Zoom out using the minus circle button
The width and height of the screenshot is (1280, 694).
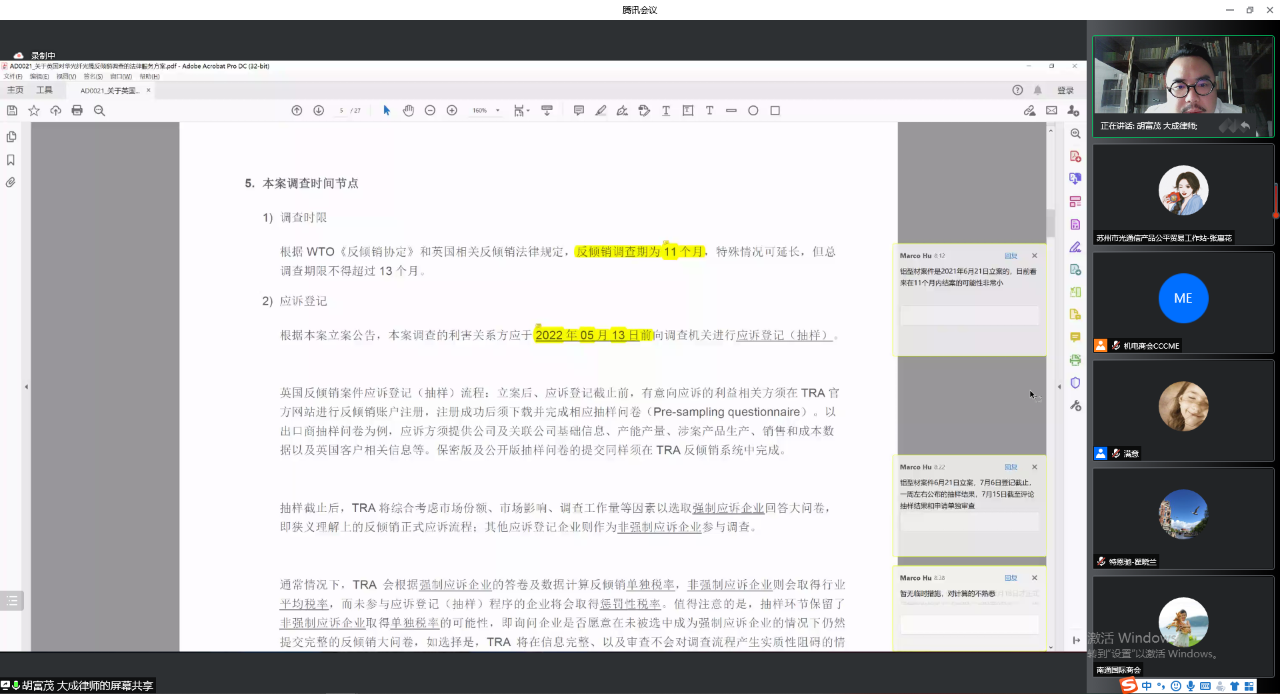click(x=430, y=110)
